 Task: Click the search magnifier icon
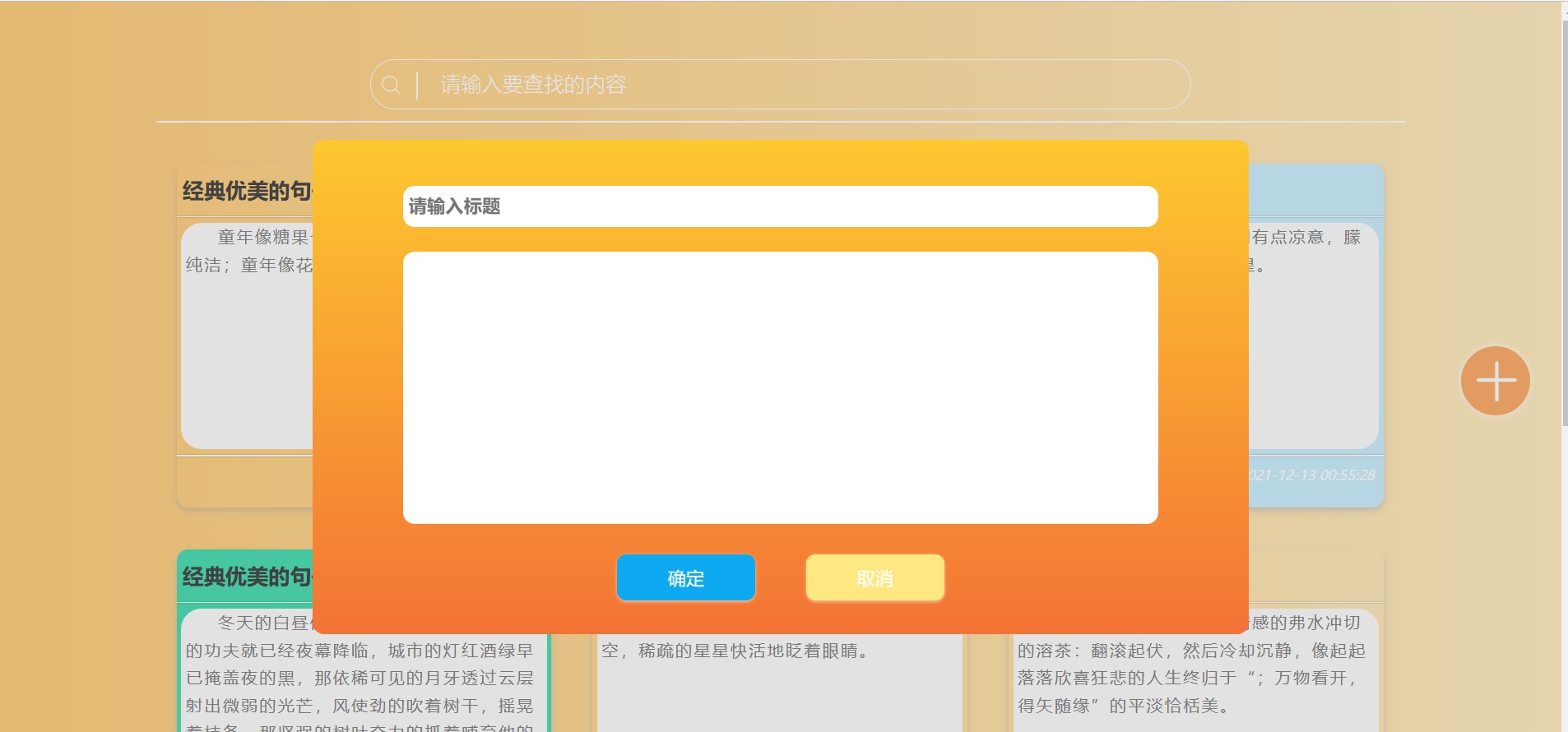(x=391, y=85)
